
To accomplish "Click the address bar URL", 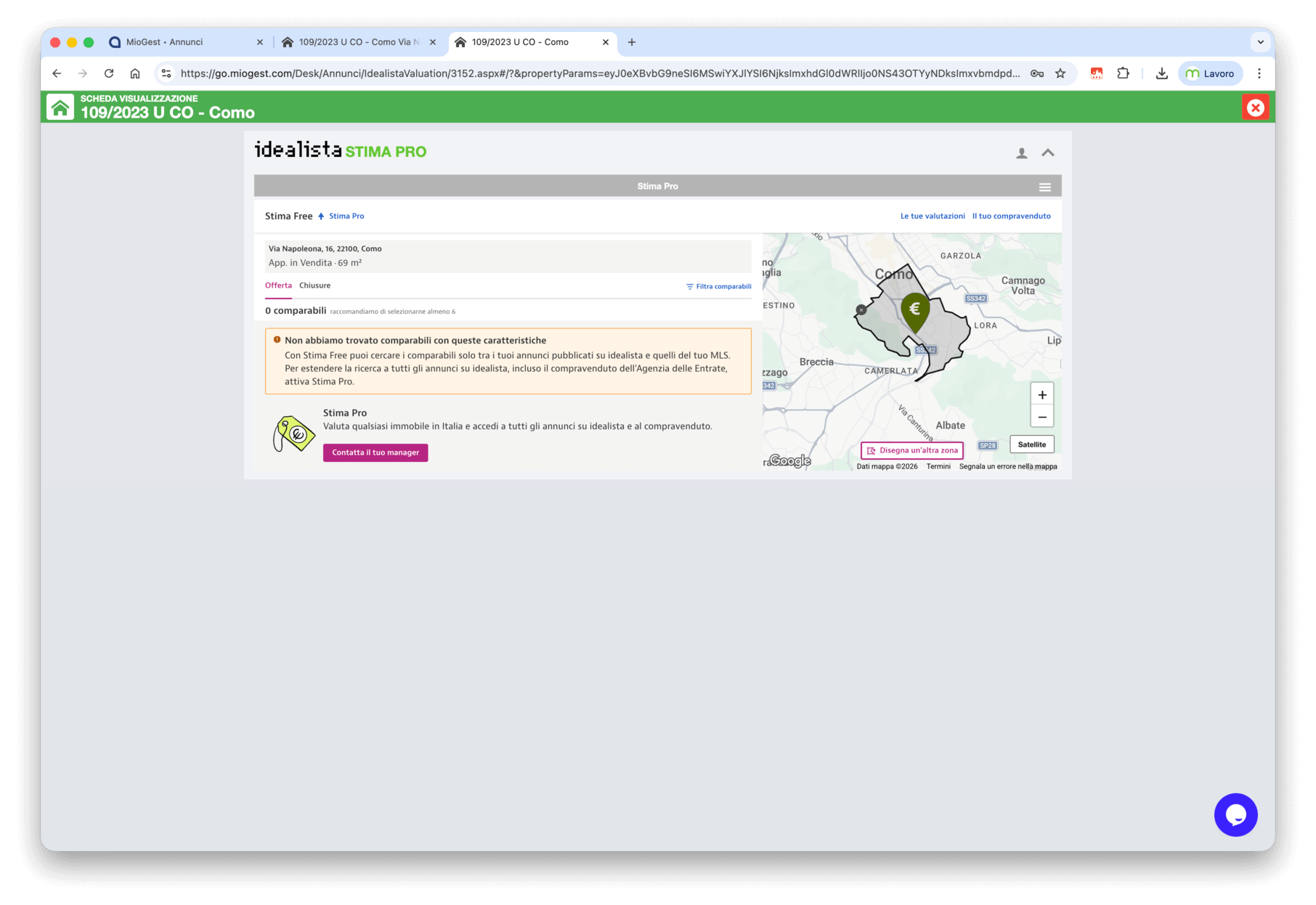I will (600, 73).
